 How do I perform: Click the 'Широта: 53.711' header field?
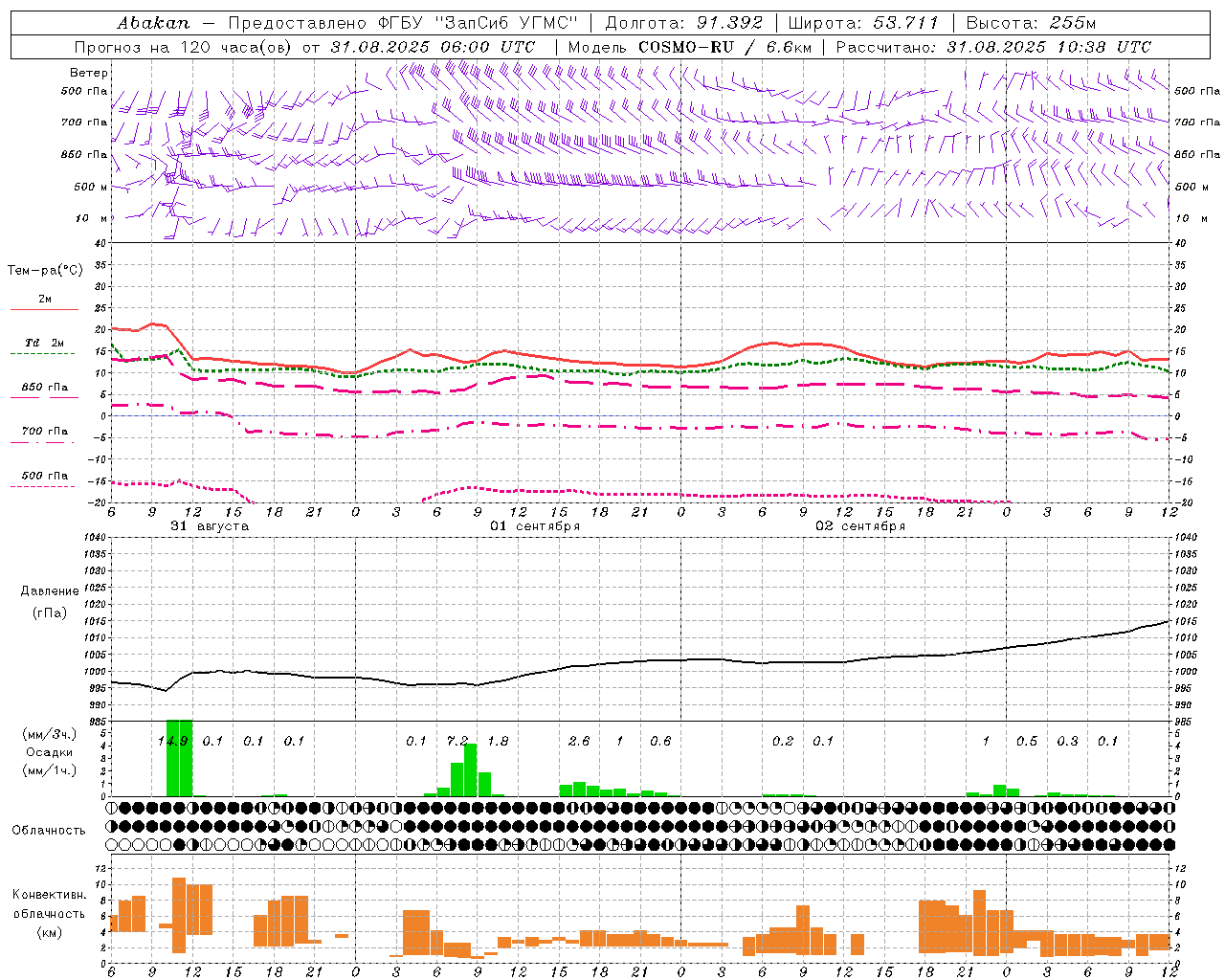pos(864,22)
